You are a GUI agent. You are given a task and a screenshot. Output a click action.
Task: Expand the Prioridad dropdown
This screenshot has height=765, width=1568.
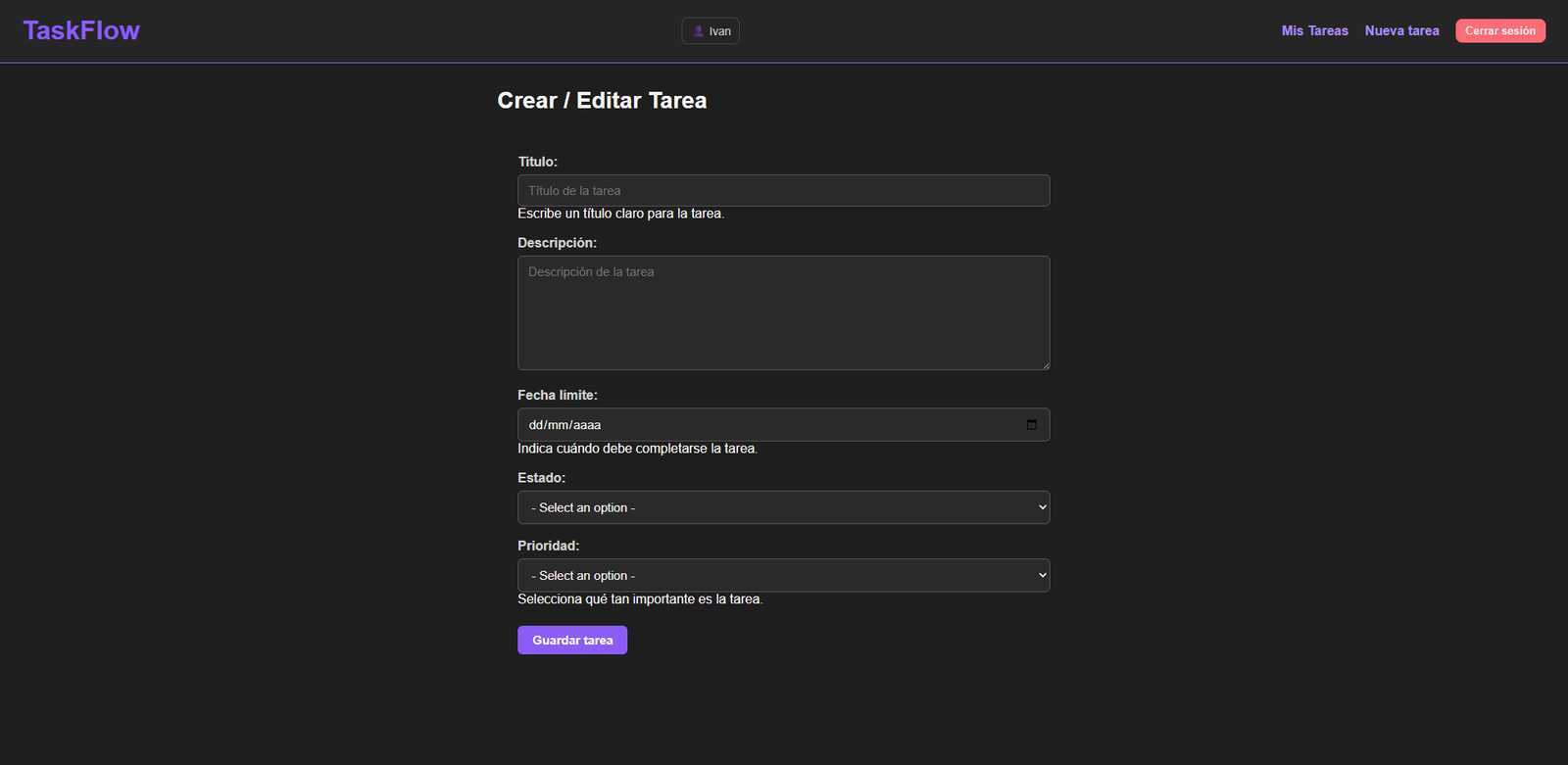tap(783, 575)
